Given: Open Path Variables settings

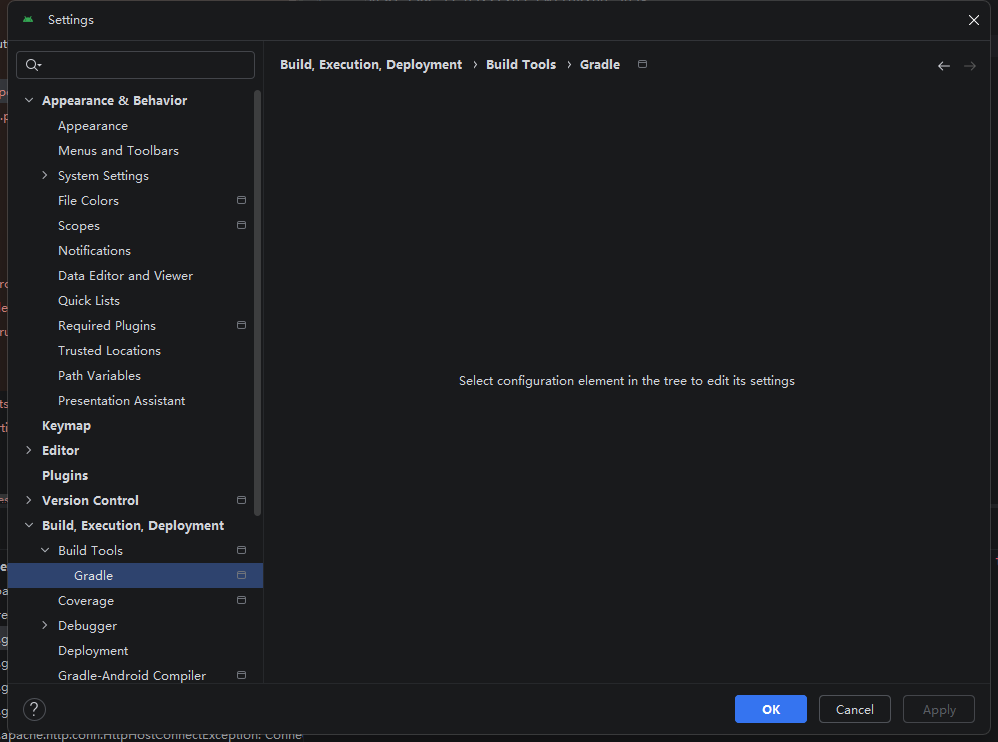Looking at the screenshot, I should tap(99, 375).
